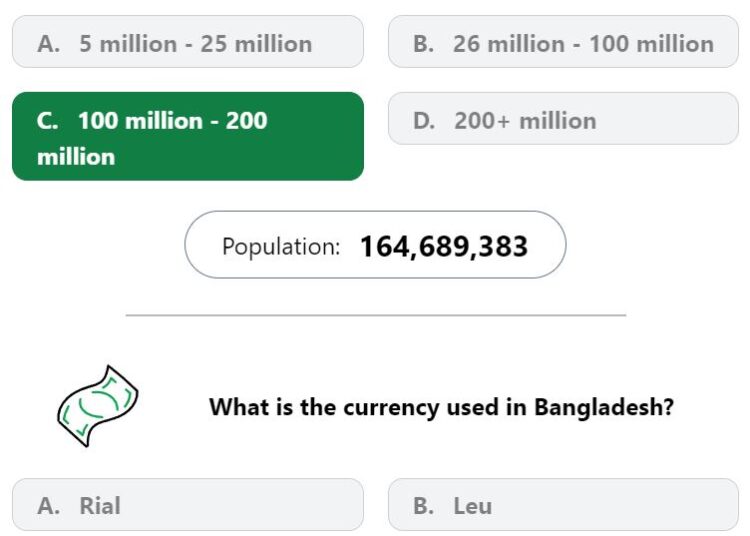Select answer B. Leu

coord(563,504)
